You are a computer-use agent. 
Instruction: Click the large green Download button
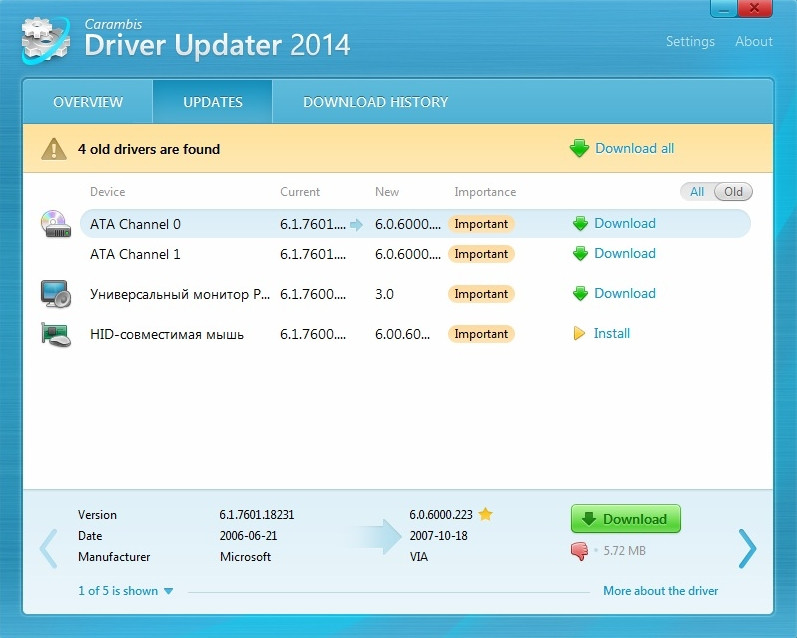[x=626, y=519]
